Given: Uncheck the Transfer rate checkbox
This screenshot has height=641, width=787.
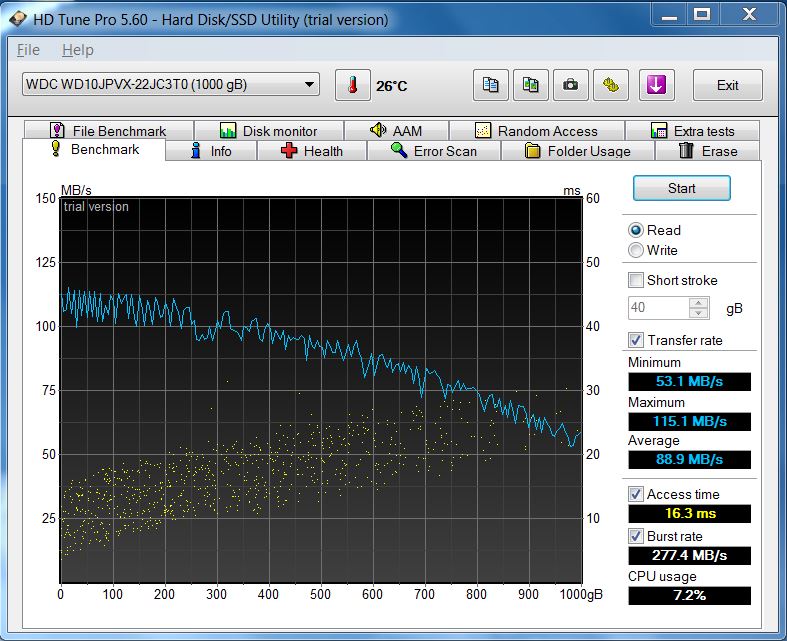Looking at the screenshot, I should point(636,340).
